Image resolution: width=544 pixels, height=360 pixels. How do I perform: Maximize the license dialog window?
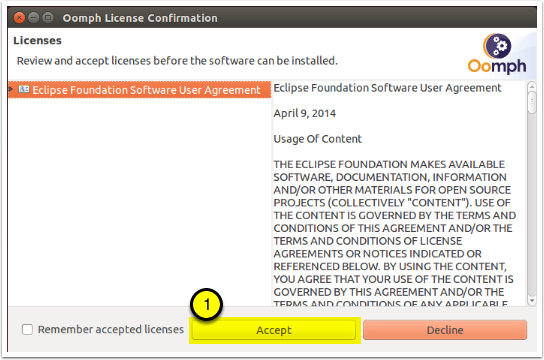[48, 17]
